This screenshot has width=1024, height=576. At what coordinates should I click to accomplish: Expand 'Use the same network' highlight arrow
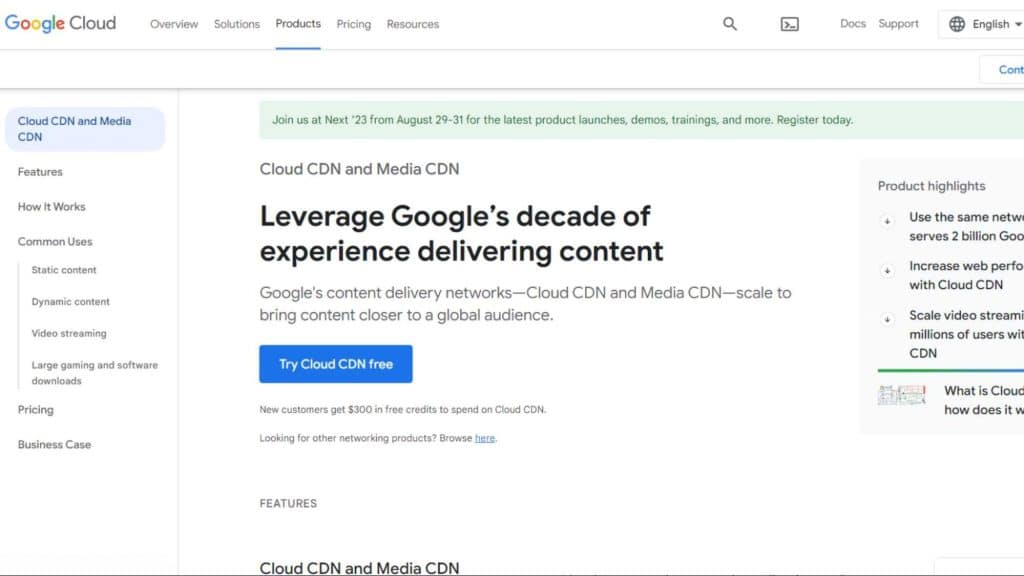pos(887,221)
